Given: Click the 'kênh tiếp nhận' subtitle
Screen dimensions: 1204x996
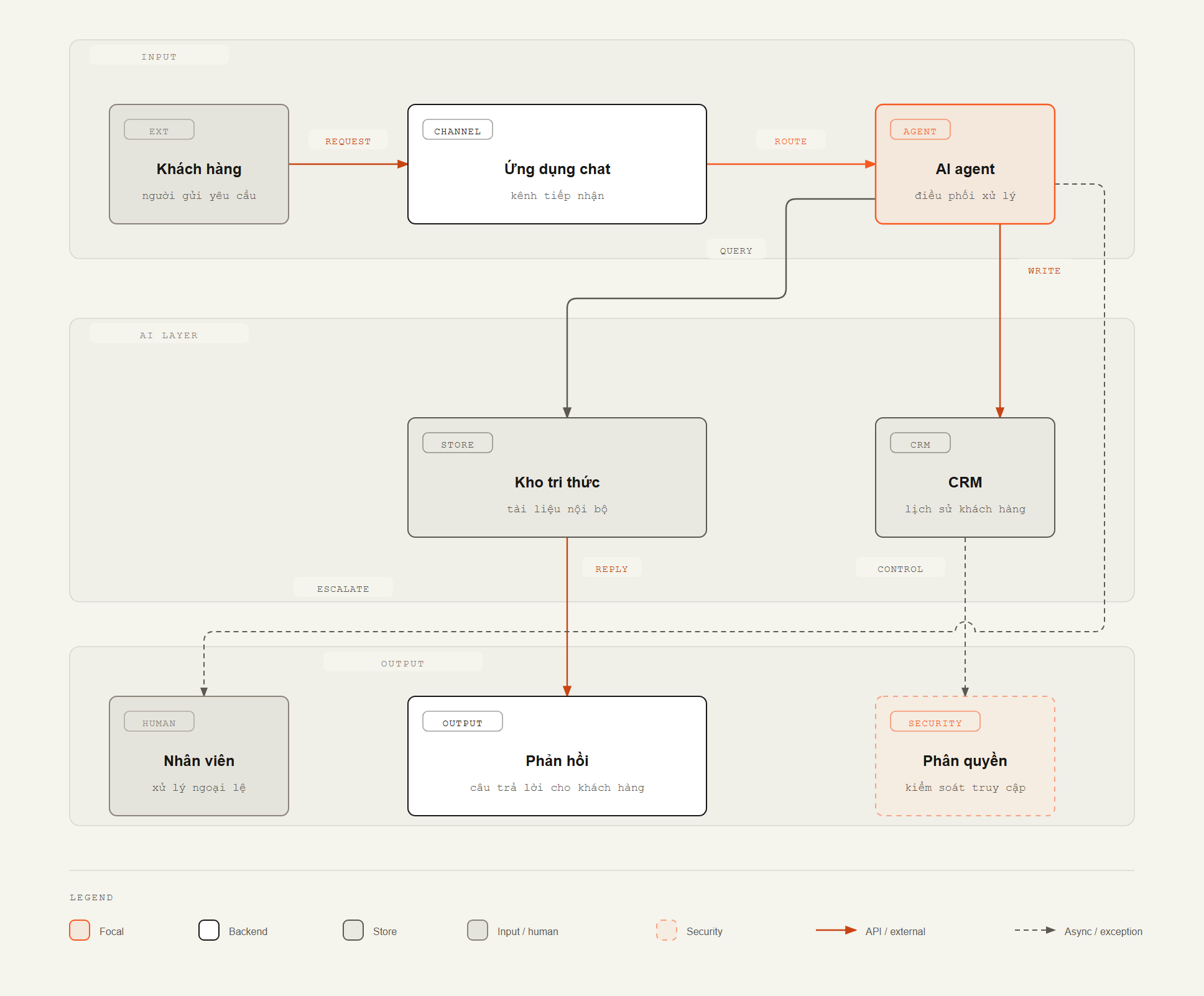Looking at the screenshot, I should coord(557,195).
